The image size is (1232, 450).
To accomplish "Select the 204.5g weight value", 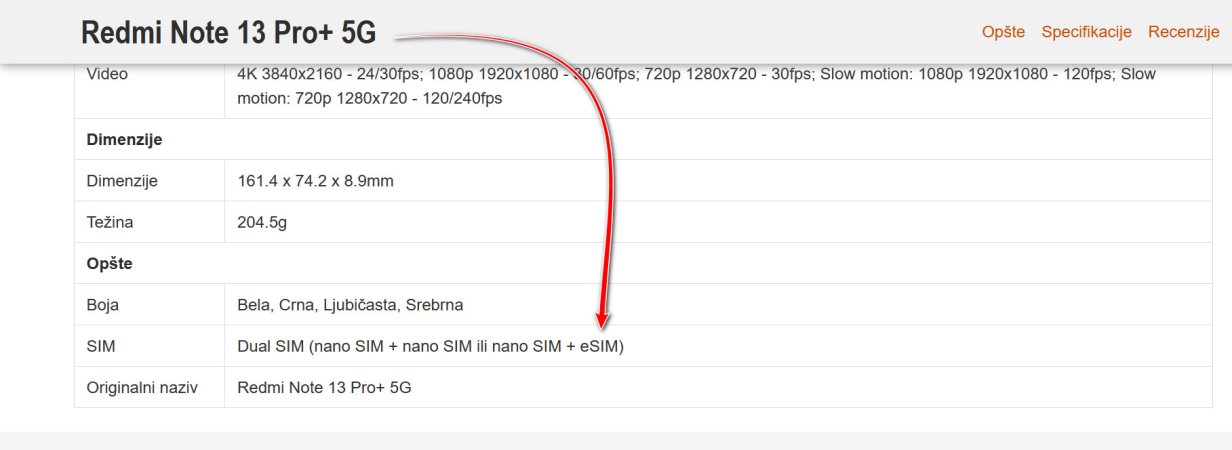I will 262,222.
